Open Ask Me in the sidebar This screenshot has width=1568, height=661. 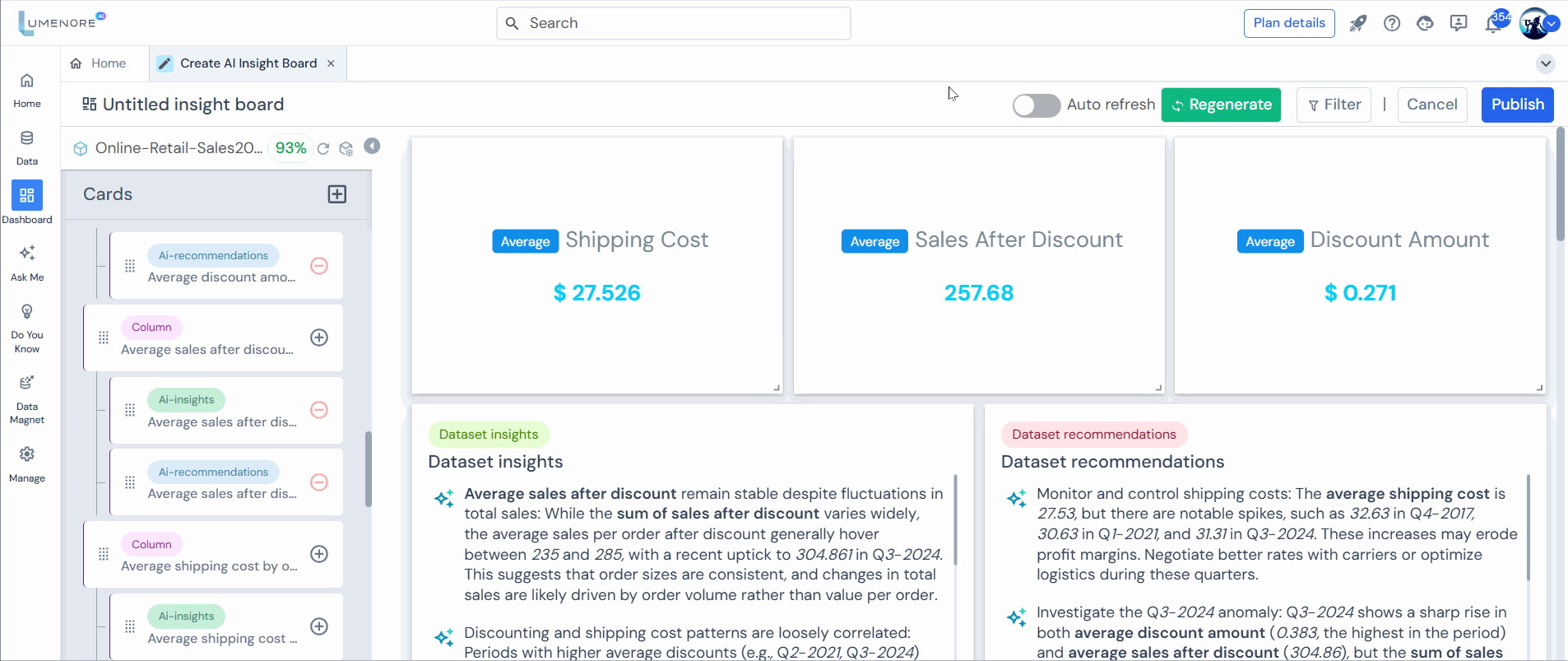coord(27,262)
